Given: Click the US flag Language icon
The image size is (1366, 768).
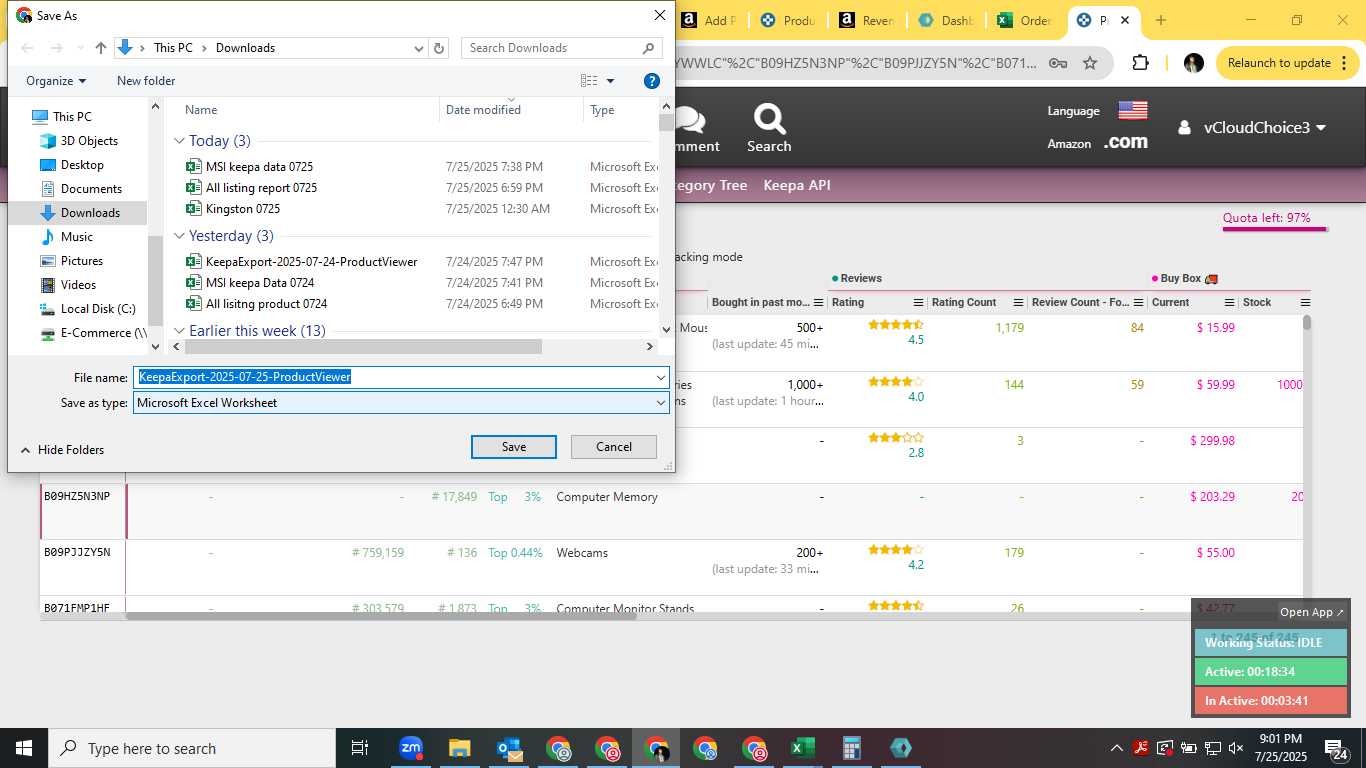Looking at the screenshot, I should coord(1132,110).
